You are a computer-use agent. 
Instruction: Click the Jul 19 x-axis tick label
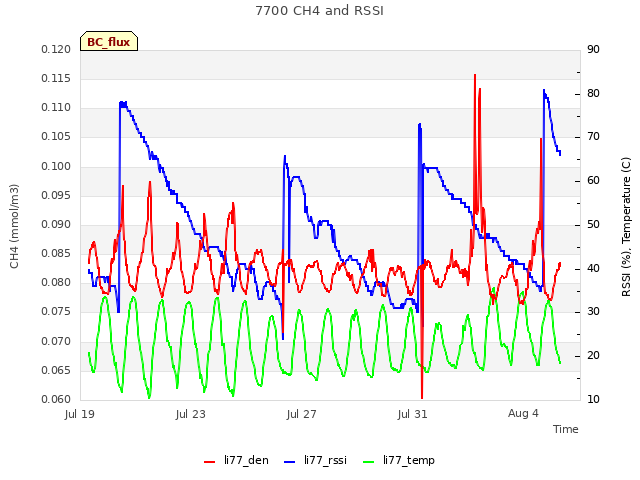pos(80,414)
